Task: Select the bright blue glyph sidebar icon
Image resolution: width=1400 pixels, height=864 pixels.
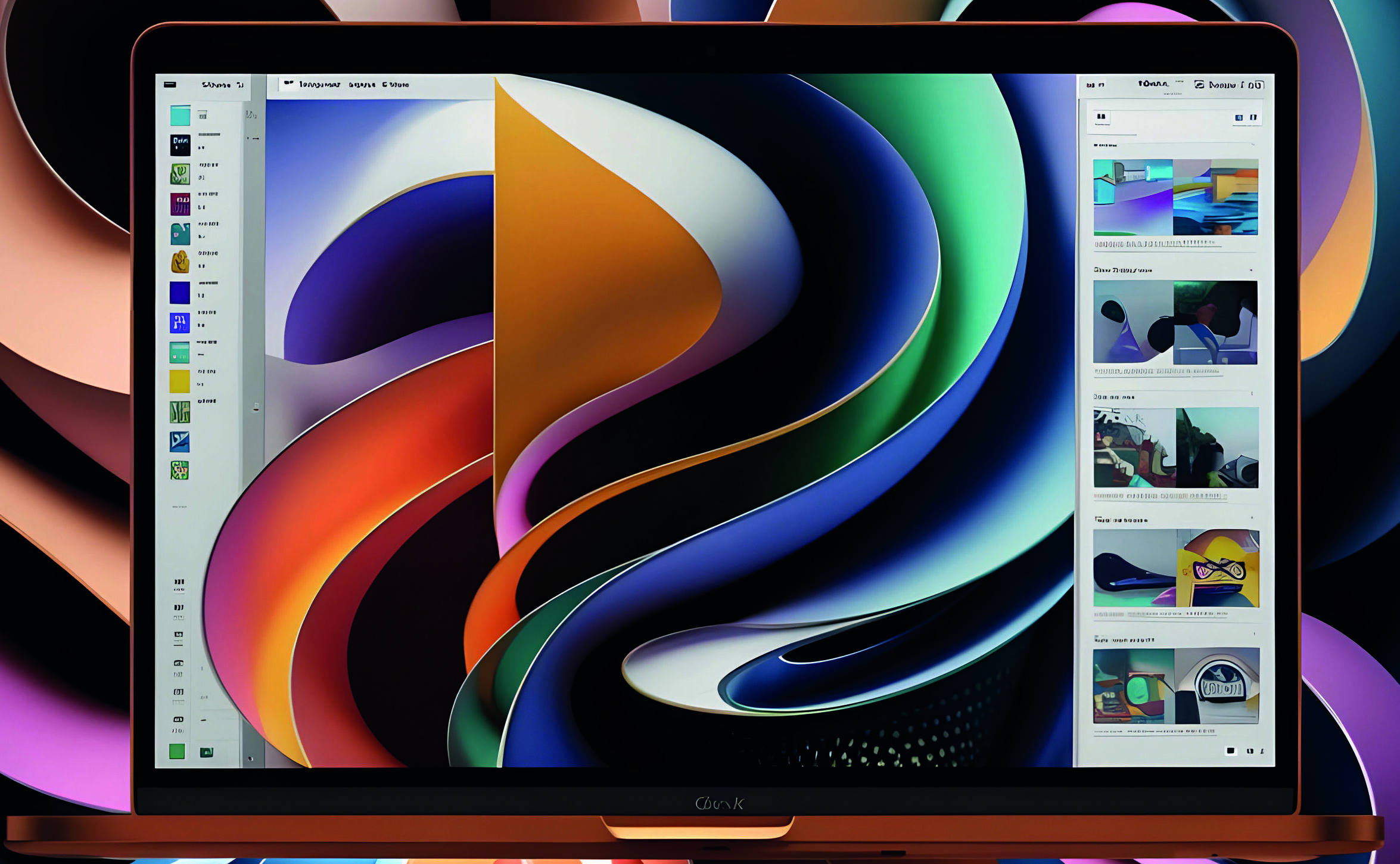Action: point(180,322)
